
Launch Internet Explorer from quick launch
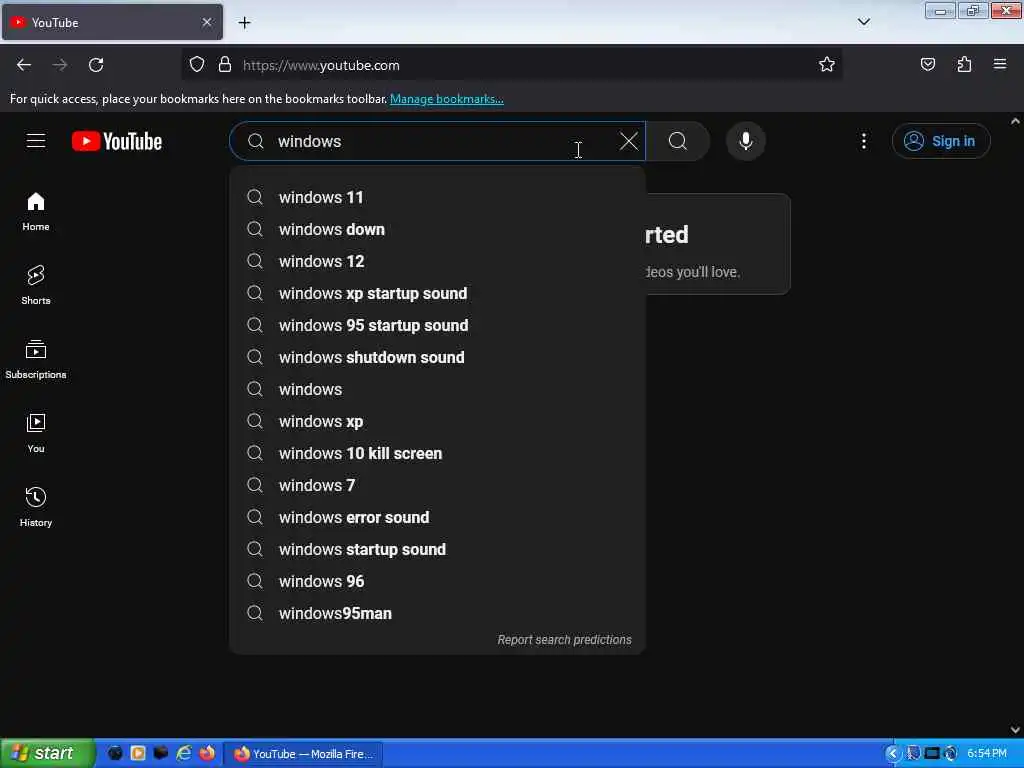[184, 753]
